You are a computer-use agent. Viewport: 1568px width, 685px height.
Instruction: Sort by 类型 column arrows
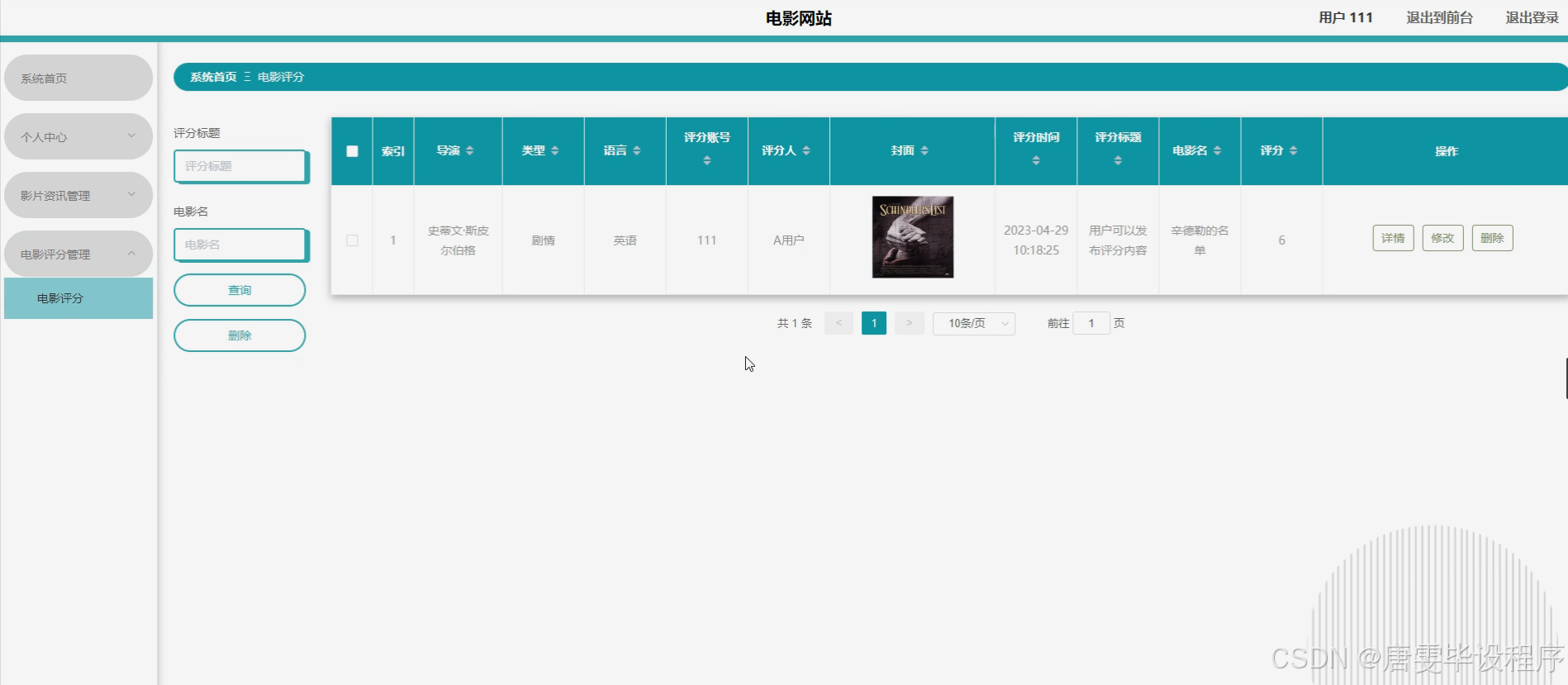point(555,150)
